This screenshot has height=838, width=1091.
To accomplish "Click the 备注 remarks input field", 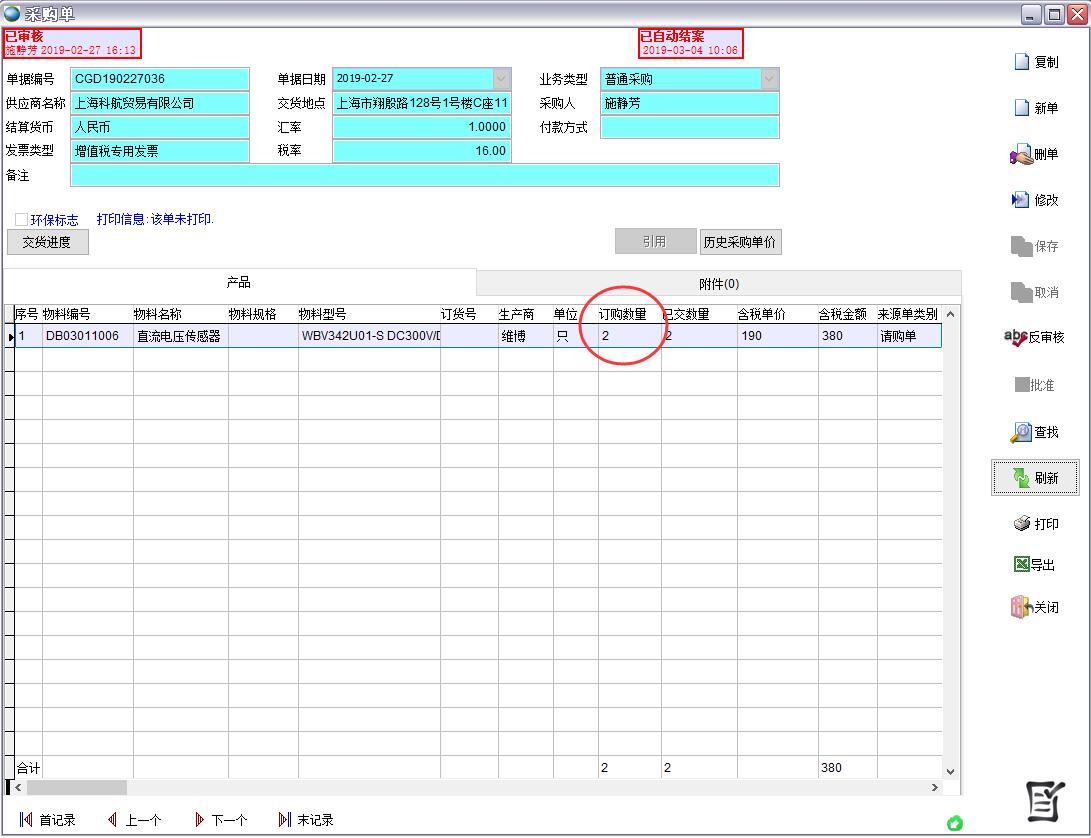I will tap(424, 175).
